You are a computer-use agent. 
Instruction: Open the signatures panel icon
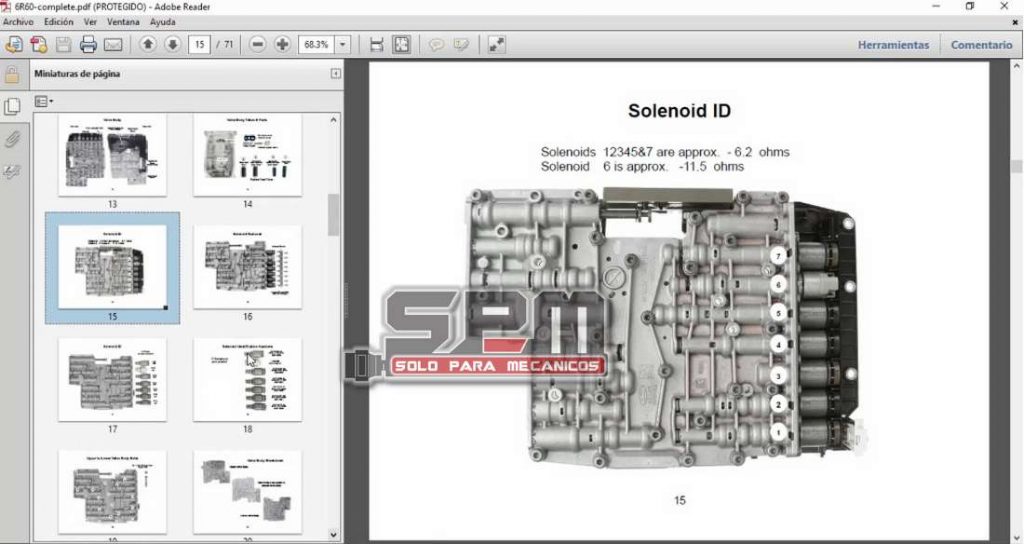coord(12,171)
